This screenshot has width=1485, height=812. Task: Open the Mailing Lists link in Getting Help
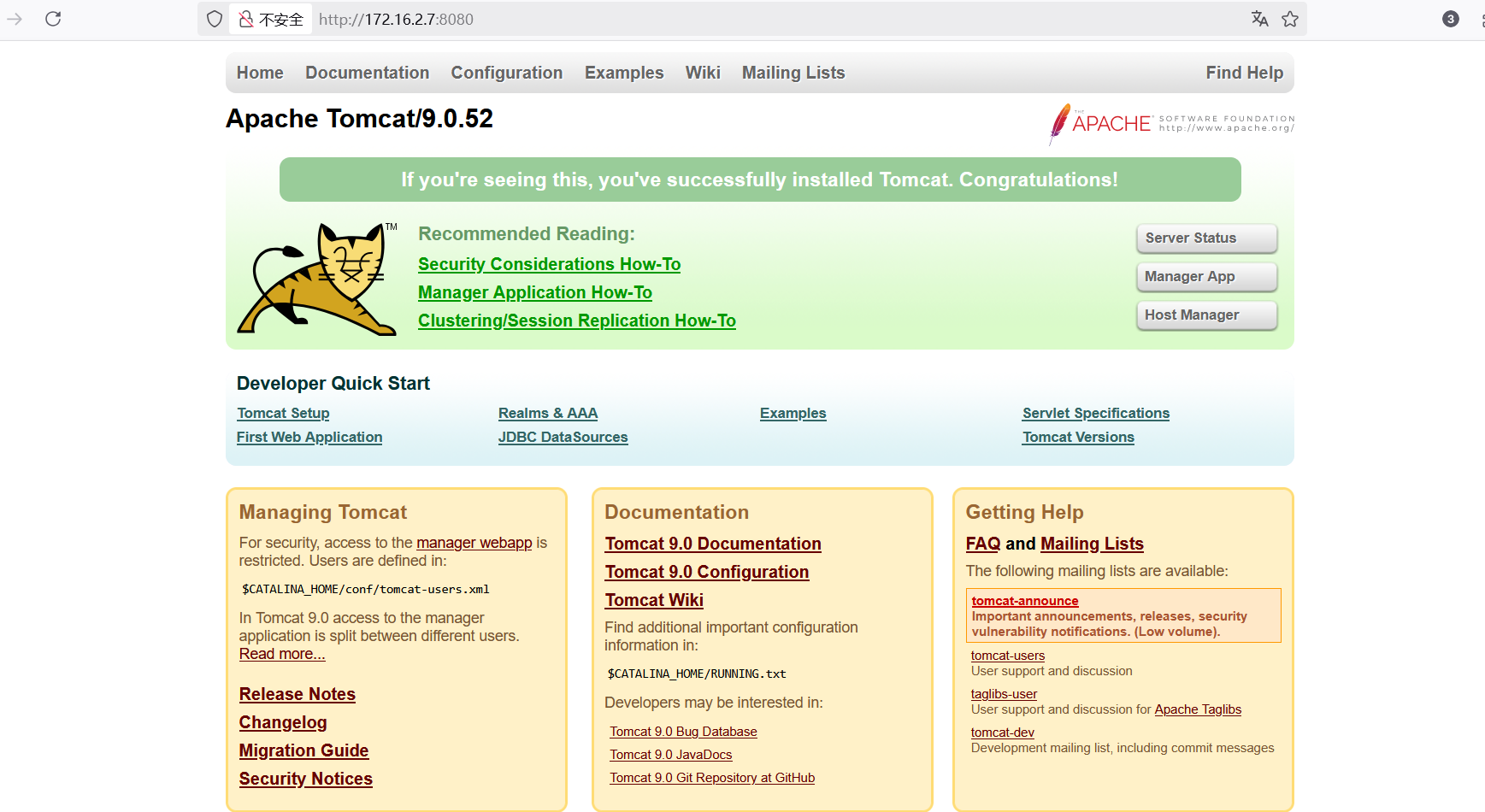pyautogui.click(x=1092, y=544)
